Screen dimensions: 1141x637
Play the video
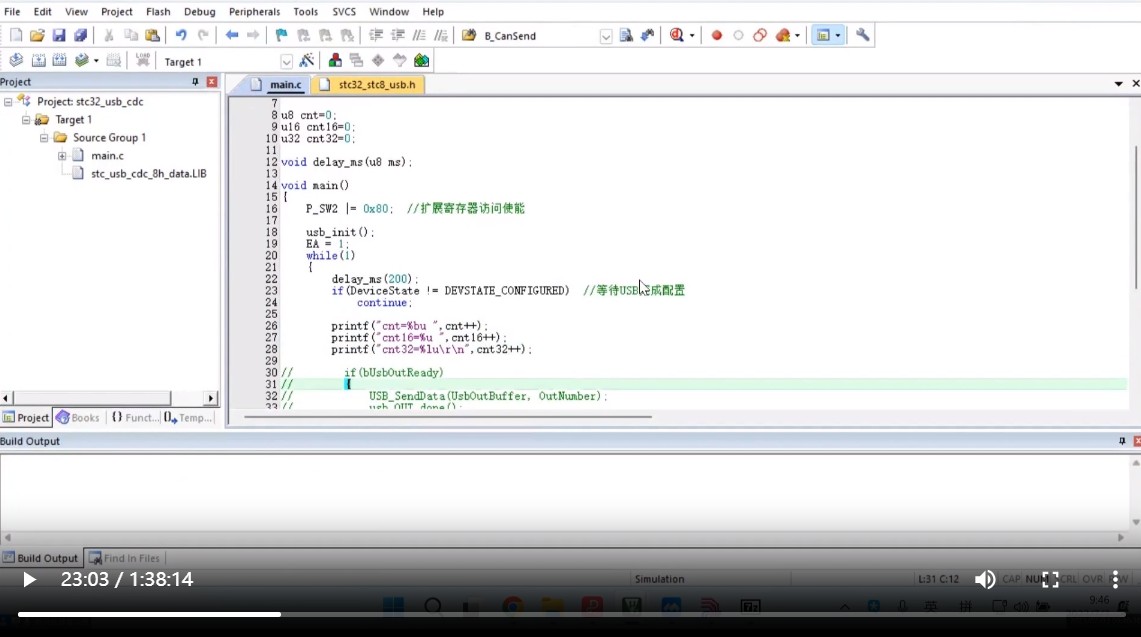pyautogui.click(x=28, y=579)
